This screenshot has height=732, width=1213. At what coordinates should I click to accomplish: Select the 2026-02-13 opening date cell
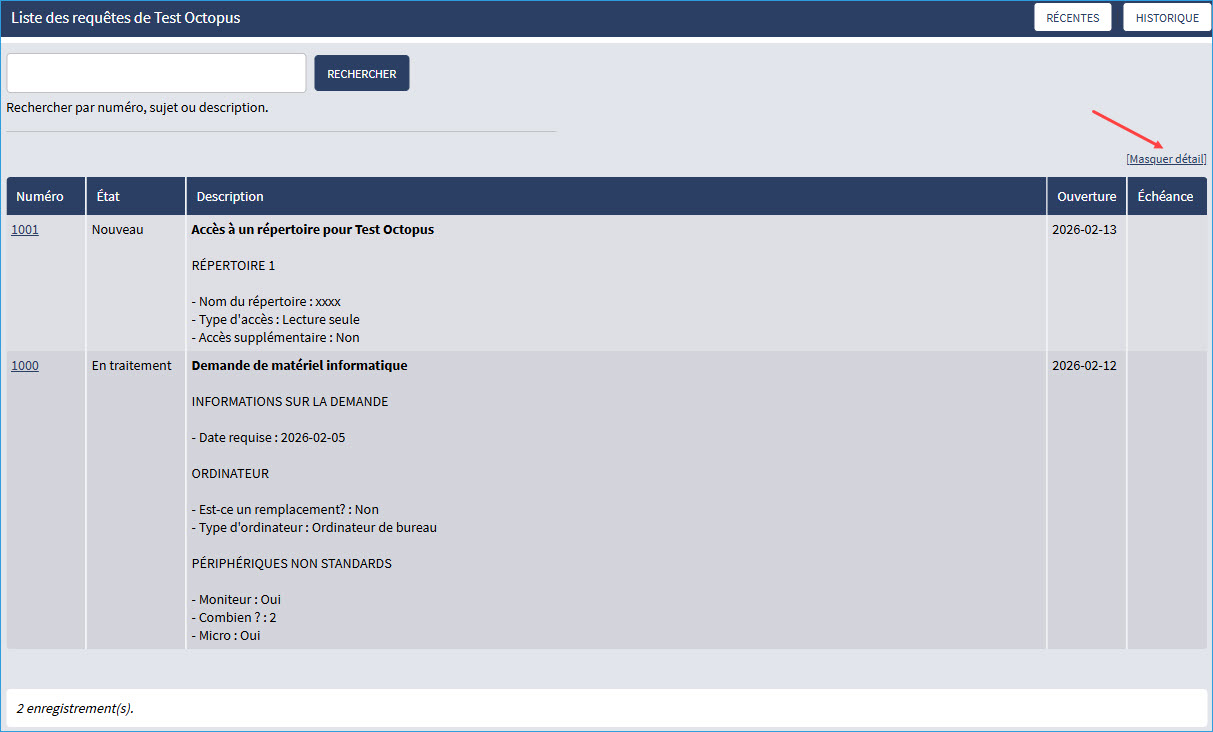point(1084,230)
